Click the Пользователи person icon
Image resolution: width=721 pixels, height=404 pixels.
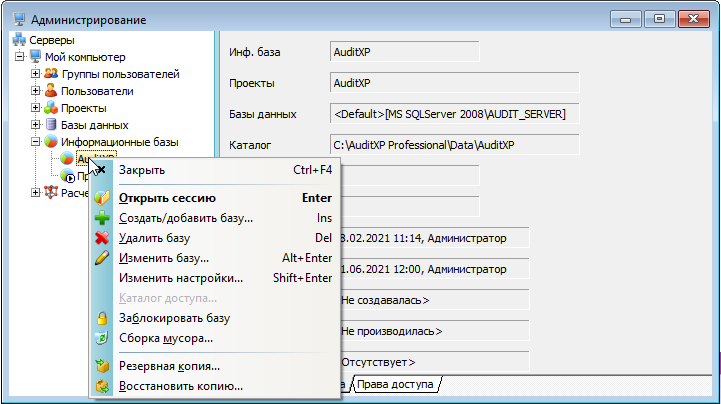click(51, 91)
